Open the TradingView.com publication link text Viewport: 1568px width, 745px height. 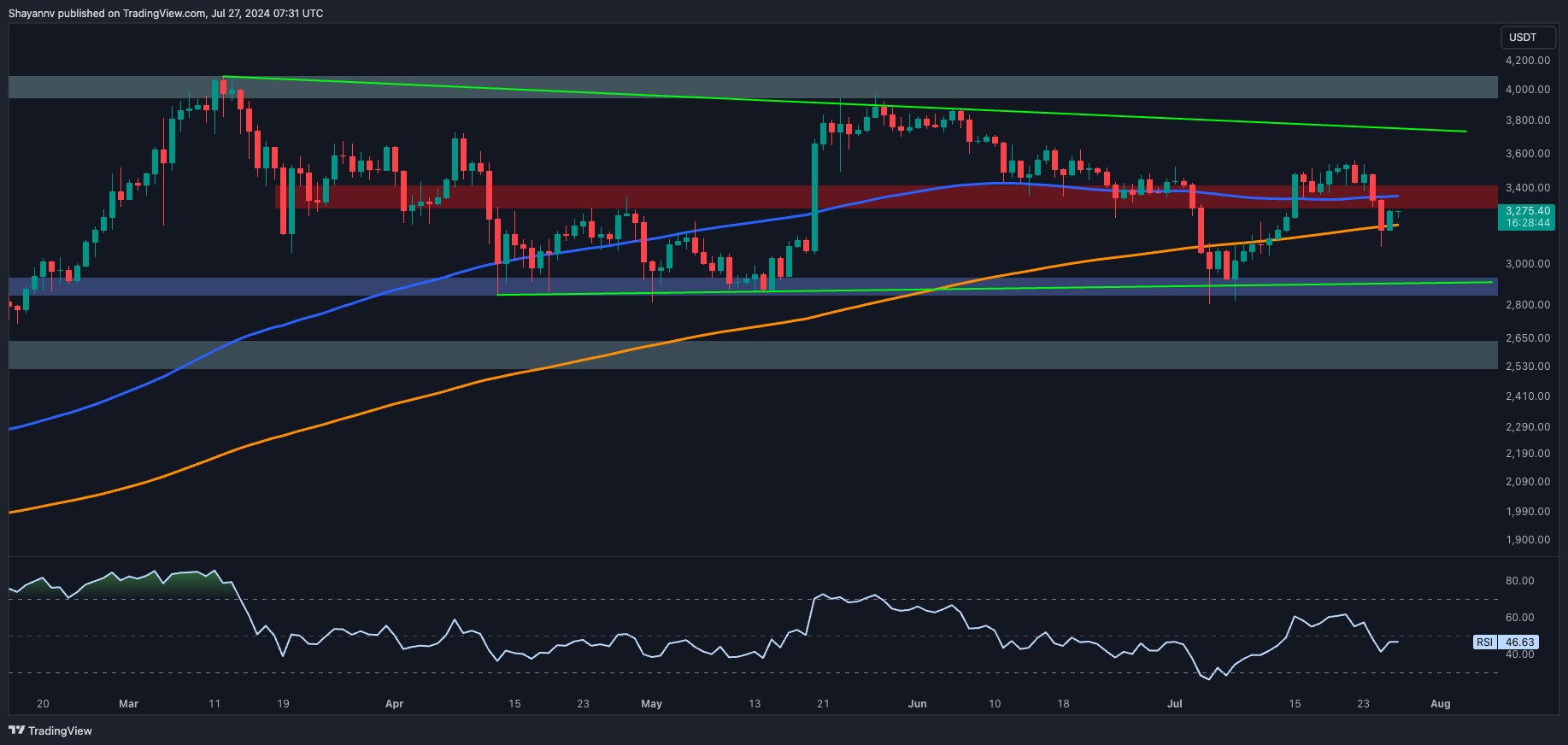[164, 14]
